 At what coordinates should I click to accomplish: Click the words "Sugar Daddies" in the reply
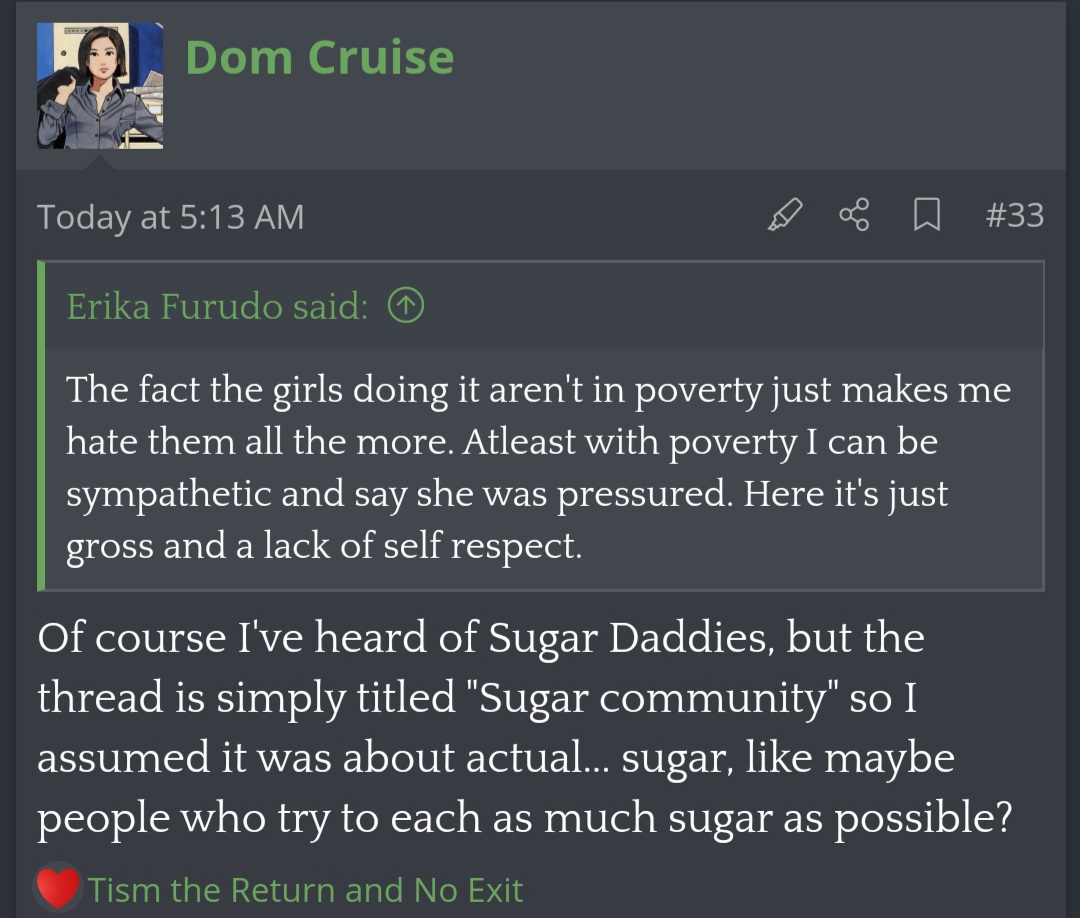tap(628, 638)
